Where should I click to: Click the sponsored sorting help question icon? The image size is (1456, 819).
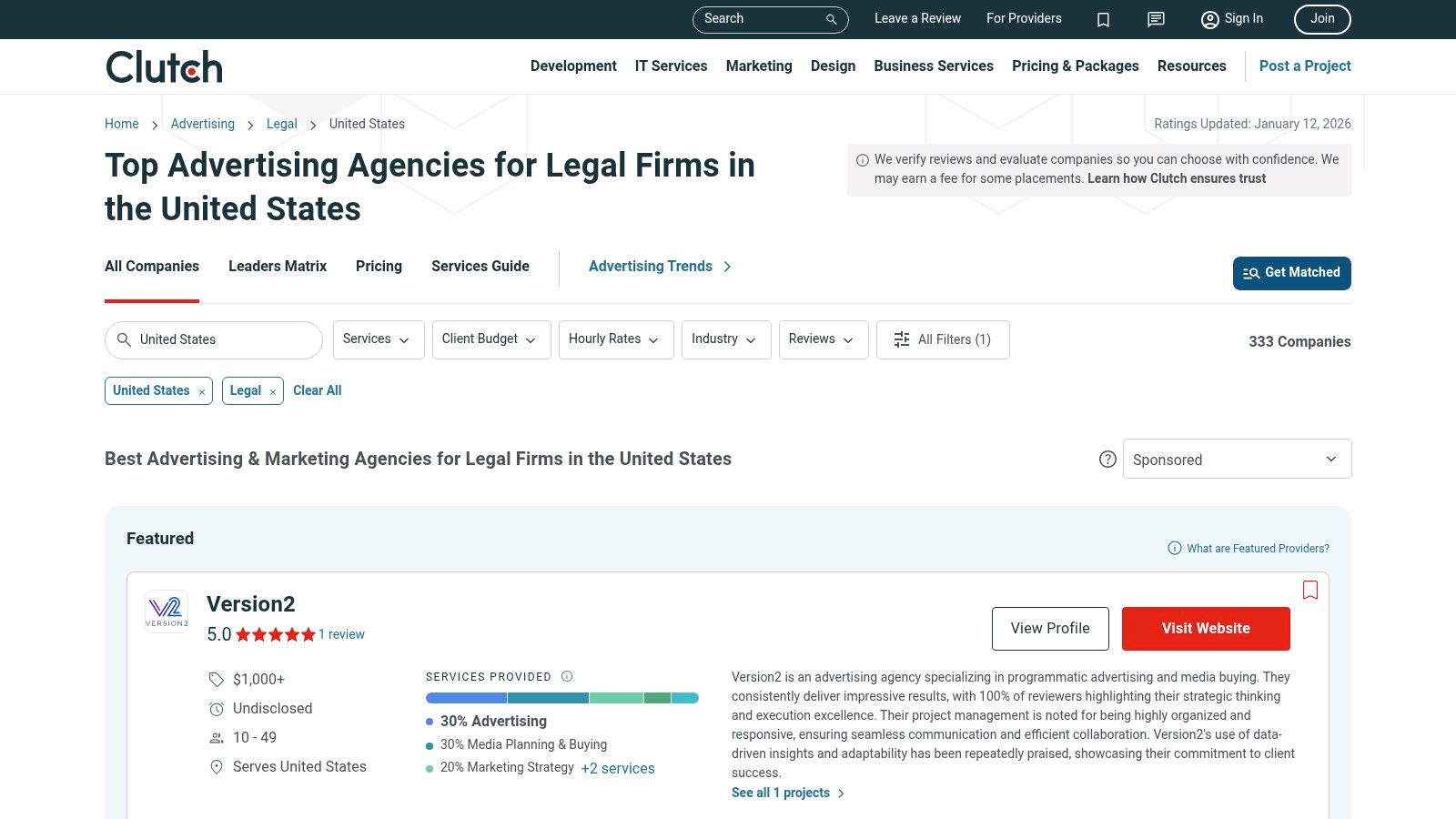pyautogui.click(x=1107, y=460)
